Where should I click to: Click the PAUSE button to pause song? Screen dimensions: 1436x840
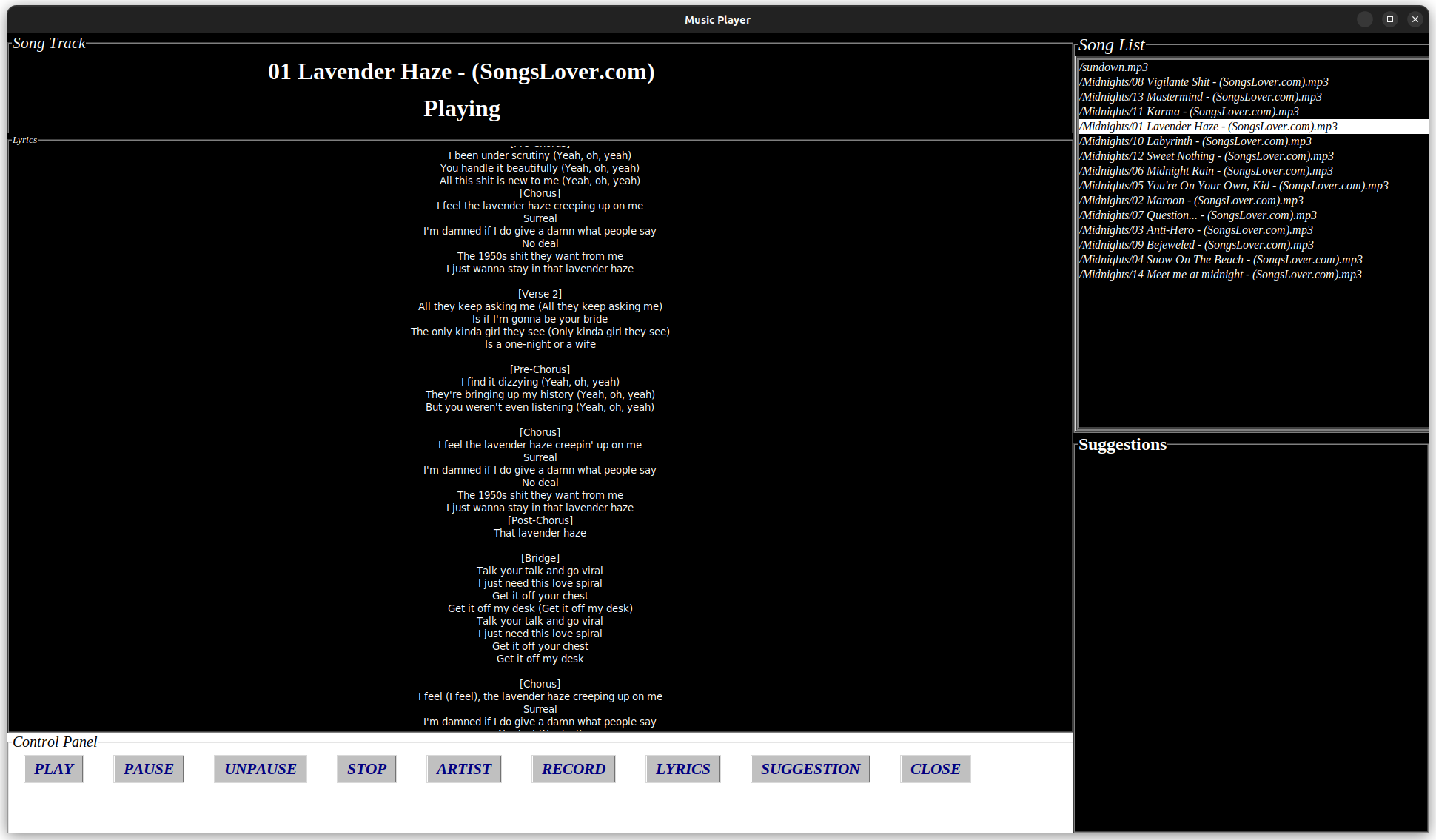pyautogui.click(x=147, y=768)
